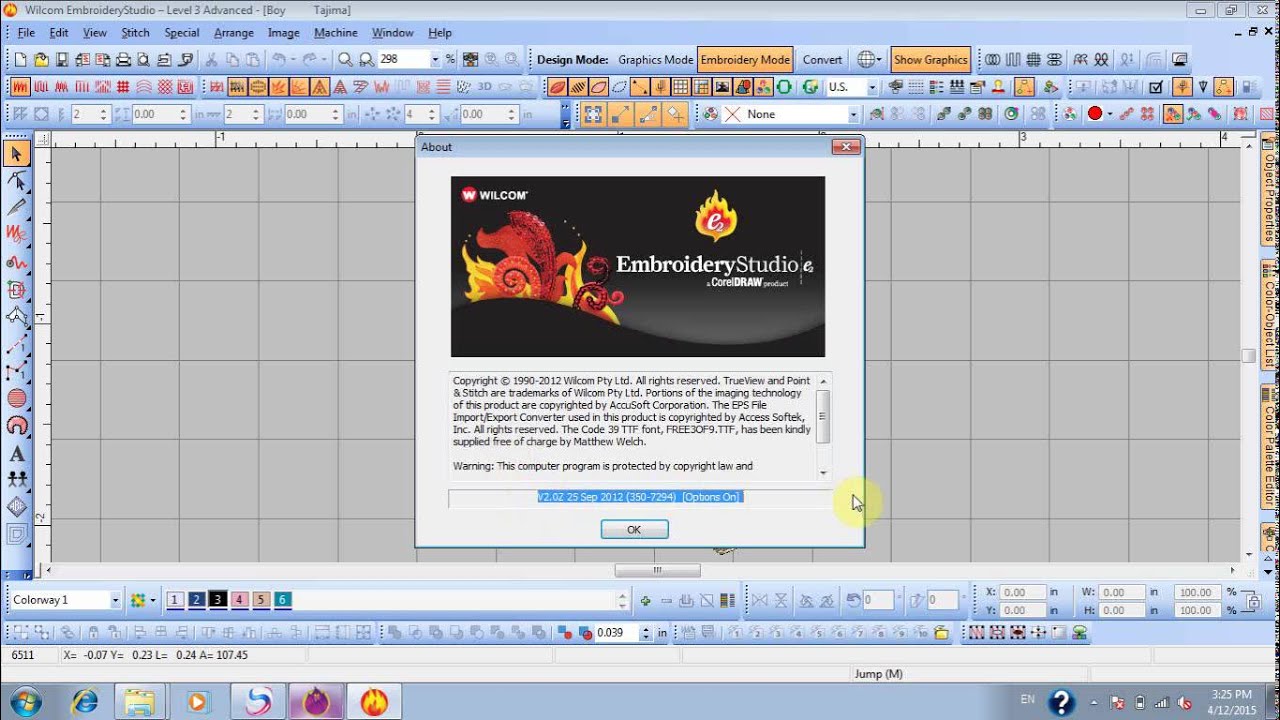1280x720 pixels.
Task: Click the monitor icon on top-right toolbar
Action: 1180,60
